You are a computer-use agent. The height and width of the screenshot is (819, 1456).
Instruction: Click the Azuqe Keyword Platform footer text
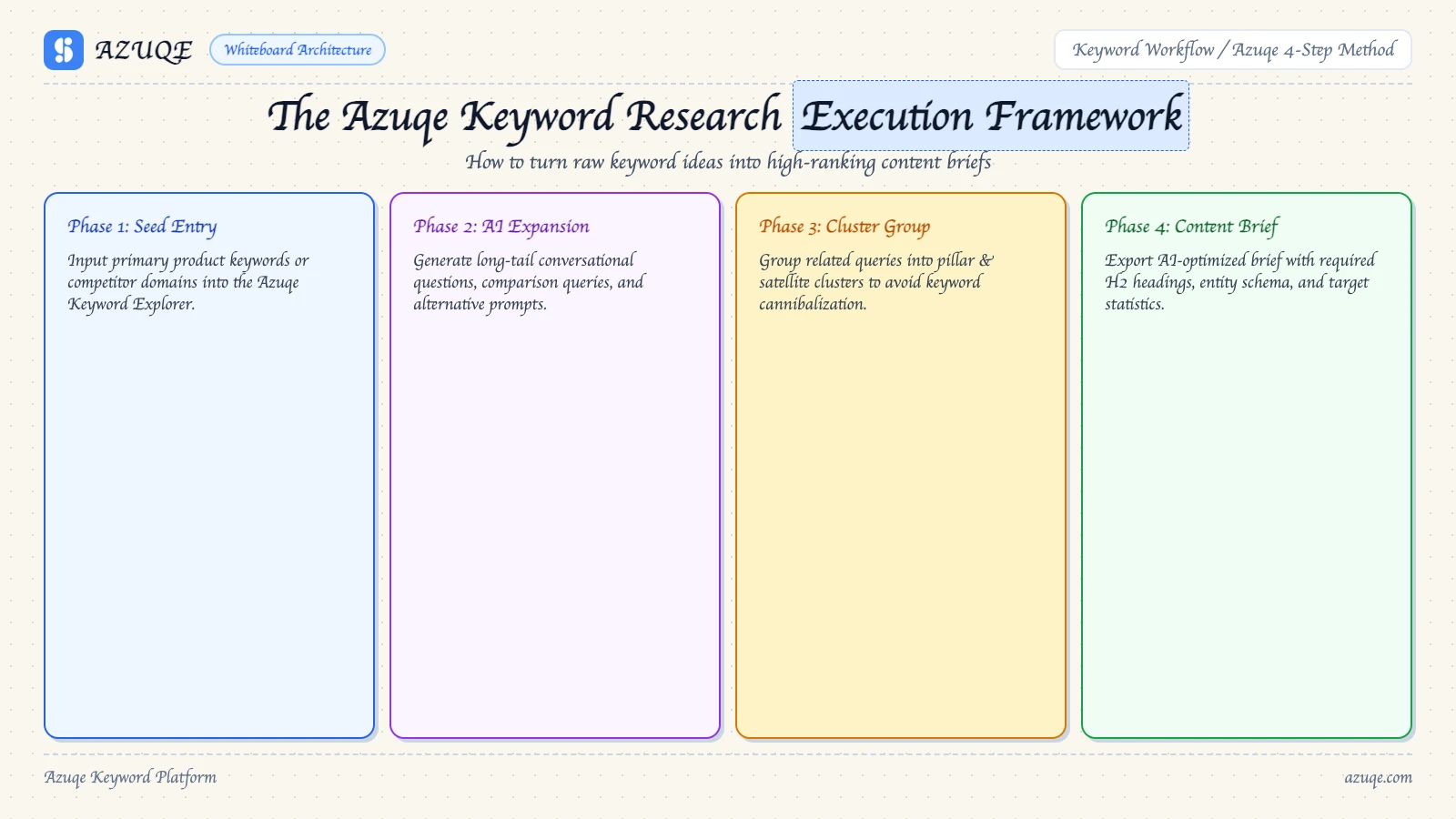[x=130, y=777]
